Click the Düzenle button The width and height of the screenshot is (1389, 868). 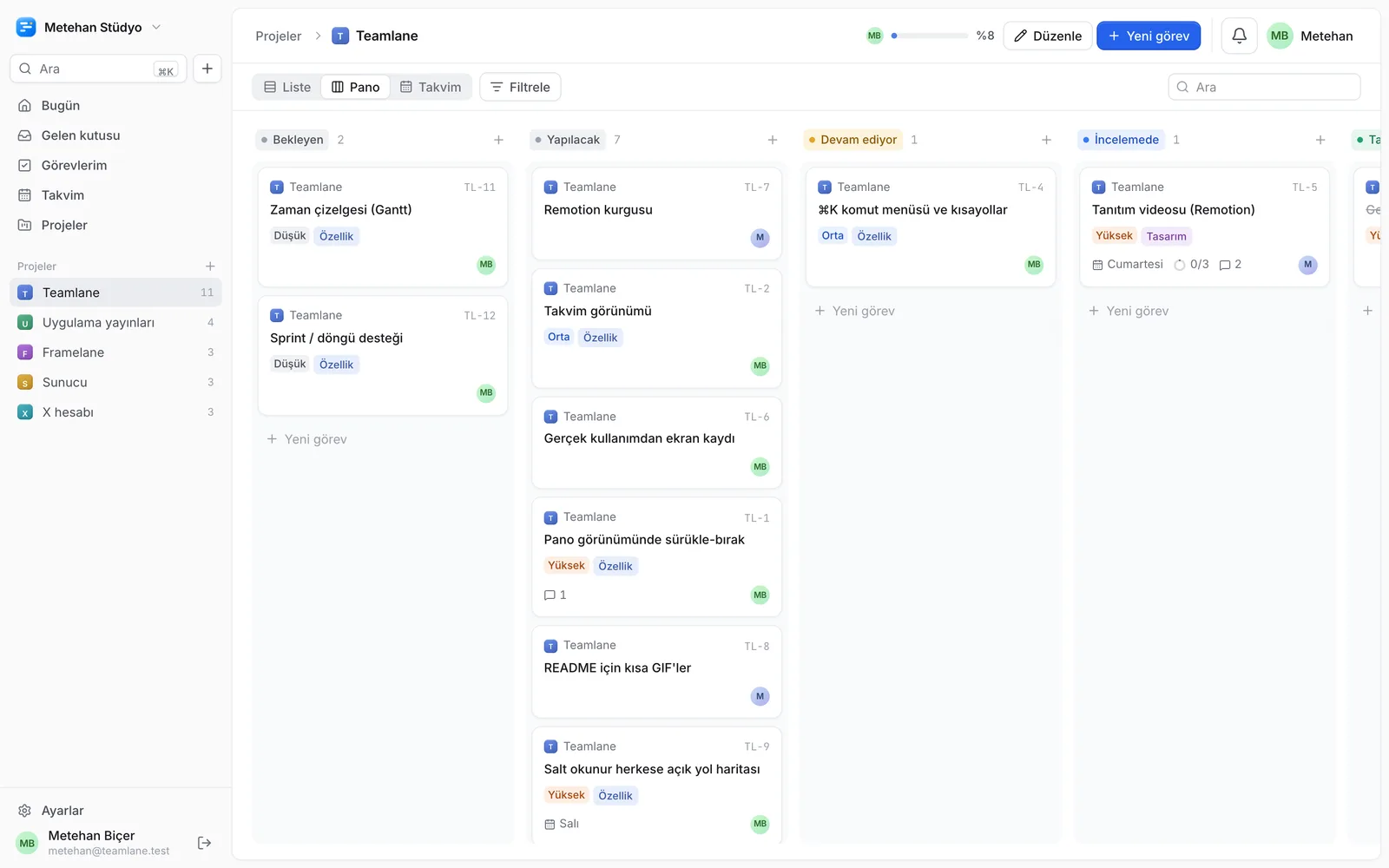tap(1048, 36)
